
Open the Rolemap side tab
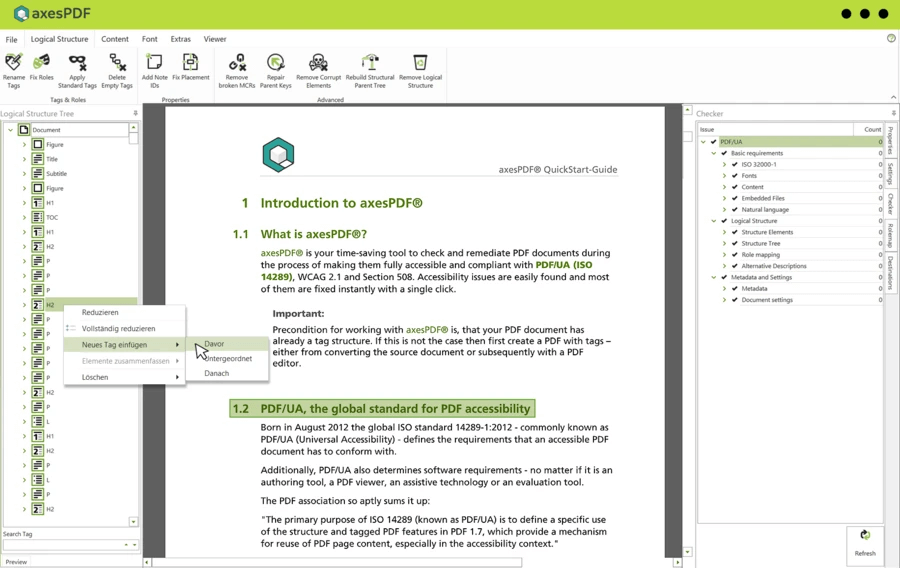click(x=890, y=236)
